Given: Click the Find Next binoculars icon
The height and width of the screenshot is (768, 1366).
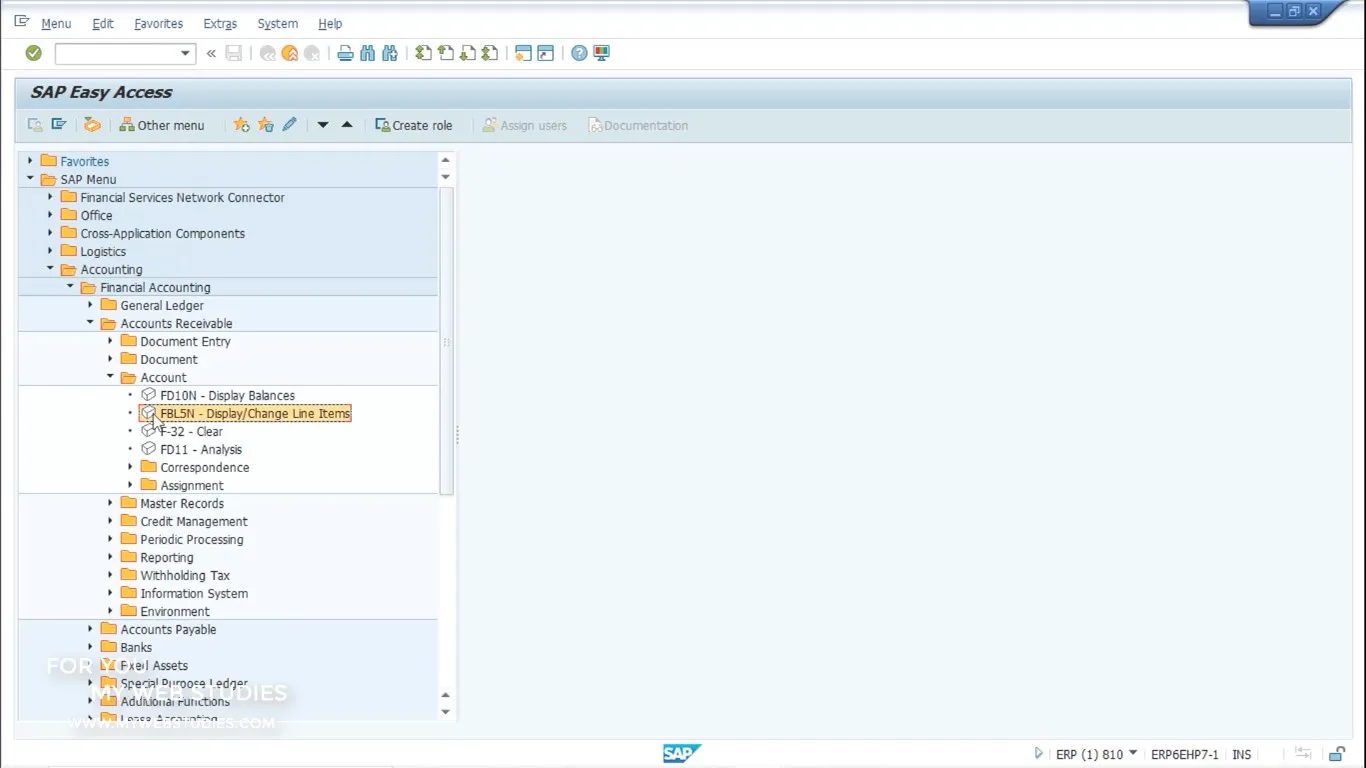Looking at the screenshot, I should (390, 53).
